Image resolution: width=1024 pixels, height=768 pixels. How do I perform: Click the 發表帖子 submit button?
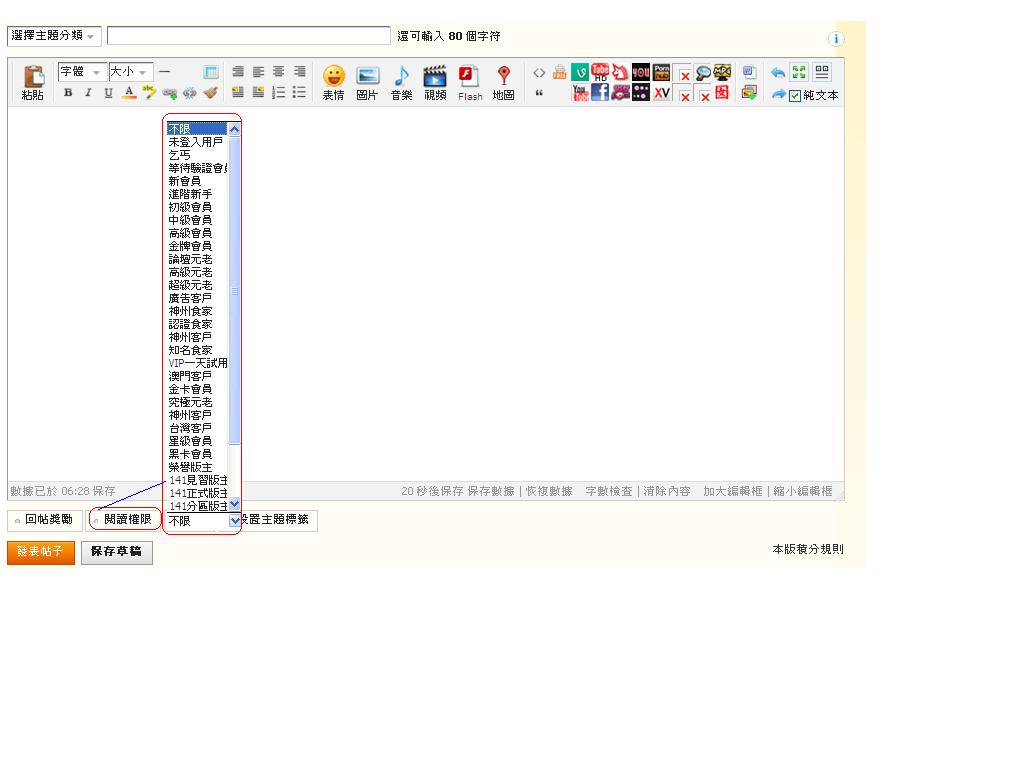(x=41, y=552)
